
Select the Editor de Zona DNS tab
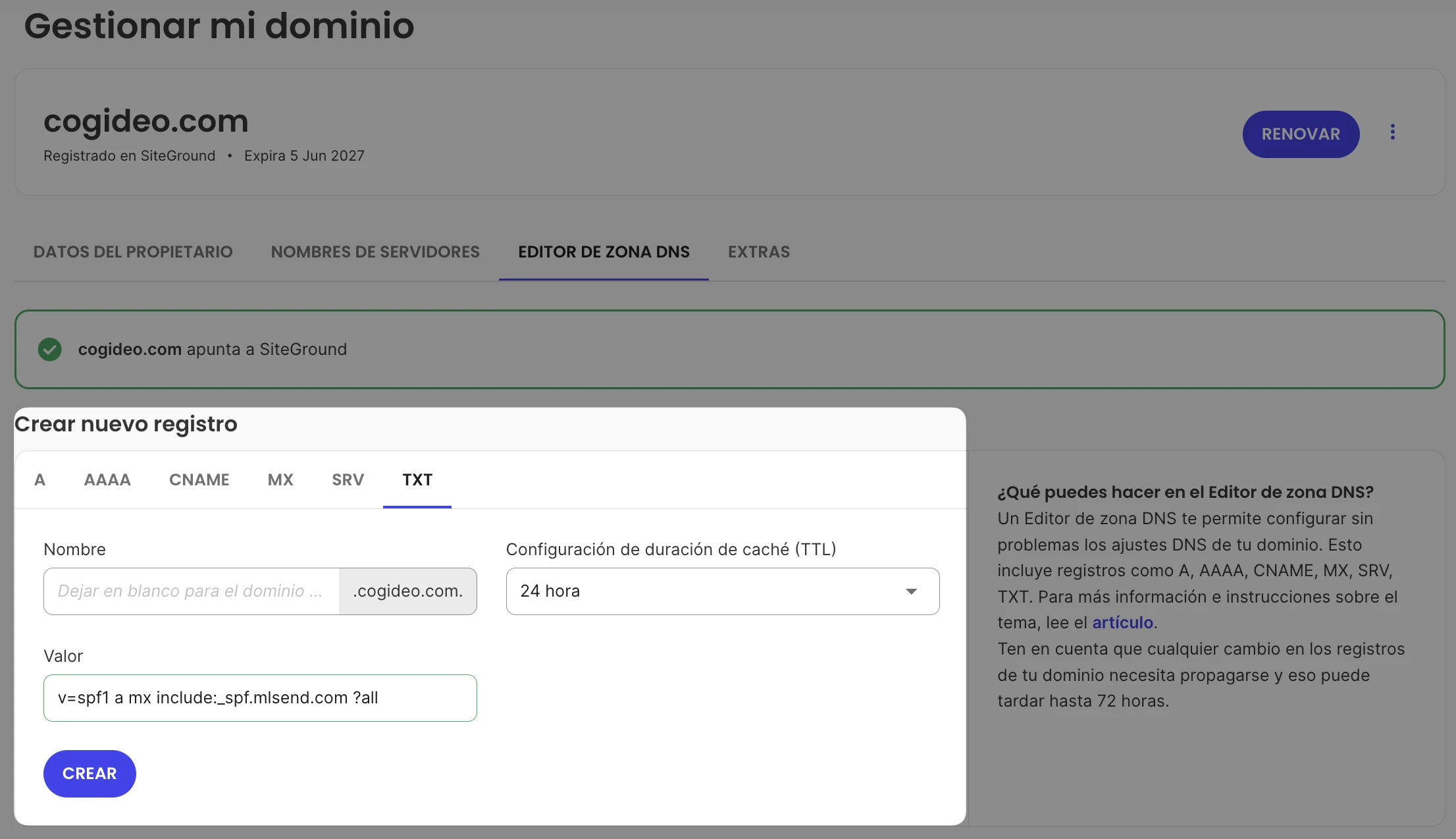point(604,252)
